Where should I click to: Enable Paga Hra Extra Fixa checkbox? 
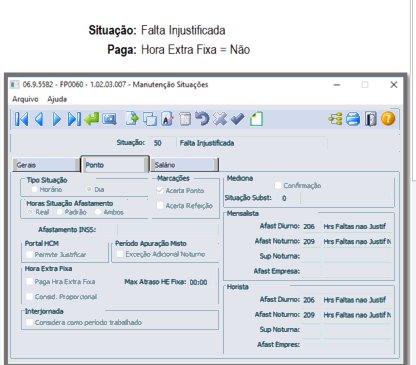tap(30, 282)
